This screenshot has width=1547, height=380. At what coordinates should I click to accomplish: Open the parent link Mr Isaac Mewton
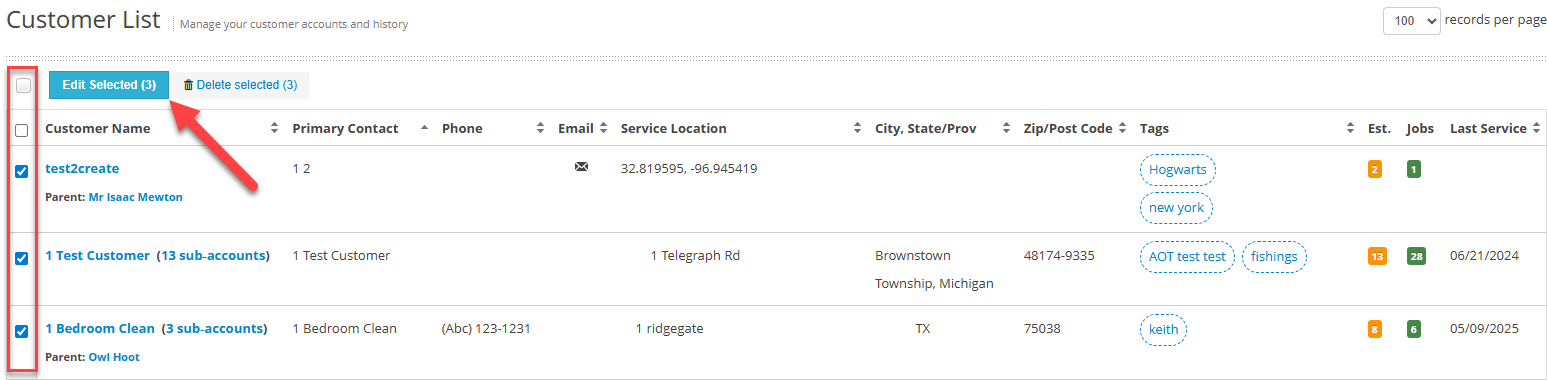pos(136,197)
